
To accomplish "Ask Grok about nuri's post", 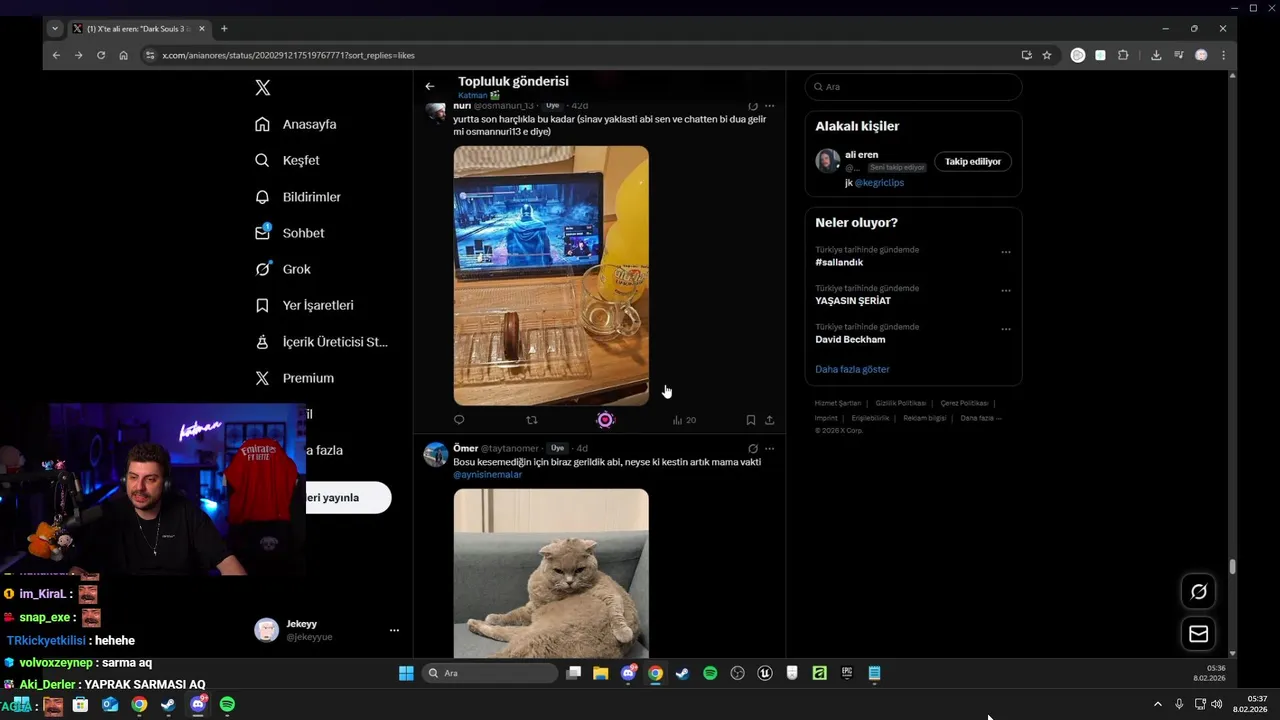I will [753, 106].
